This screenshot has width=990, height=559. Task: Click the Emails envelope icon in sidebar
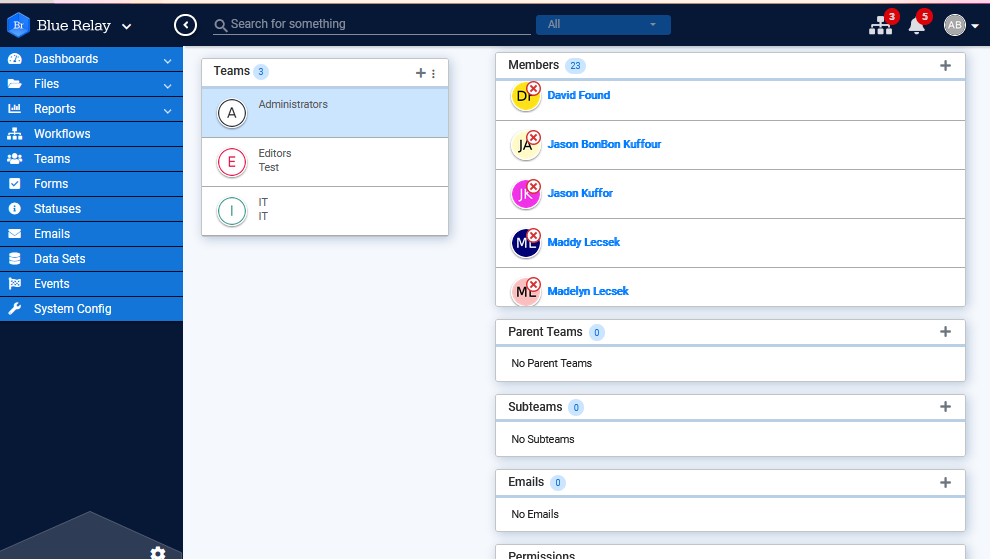pos(15,234)
